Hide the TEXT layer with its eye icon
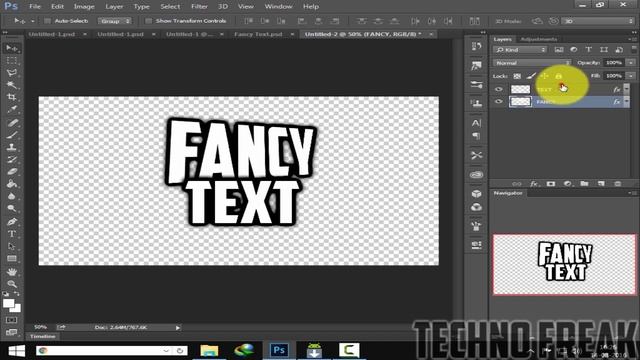The height and width of the screenshot is (360, 640). tap(499, 89)
